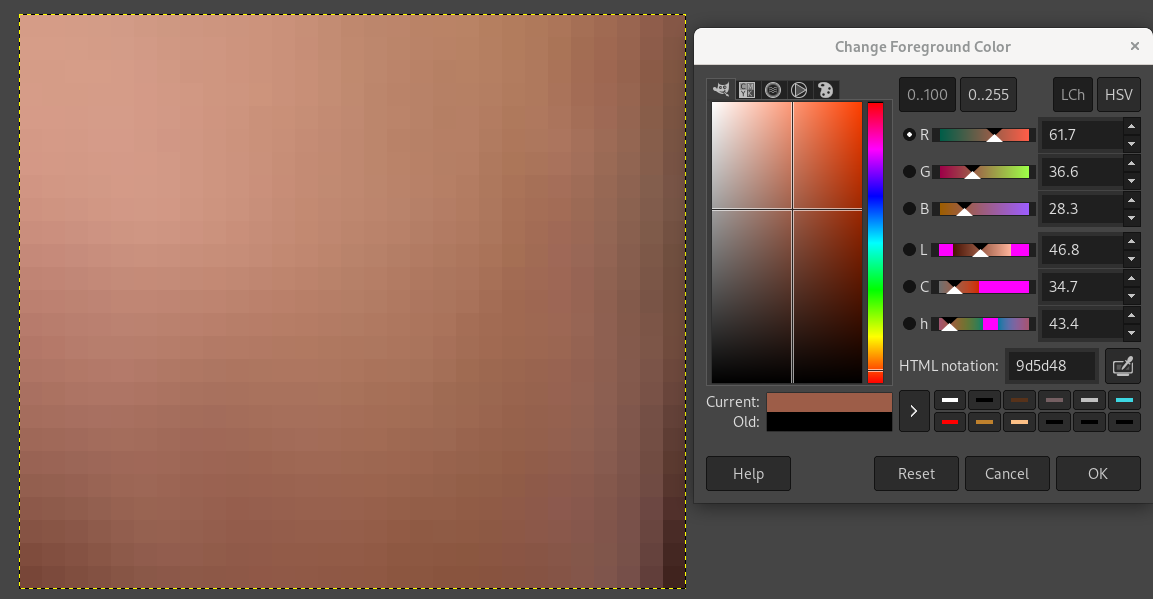Switch to the color Wheel selector tab

point(799,90)
